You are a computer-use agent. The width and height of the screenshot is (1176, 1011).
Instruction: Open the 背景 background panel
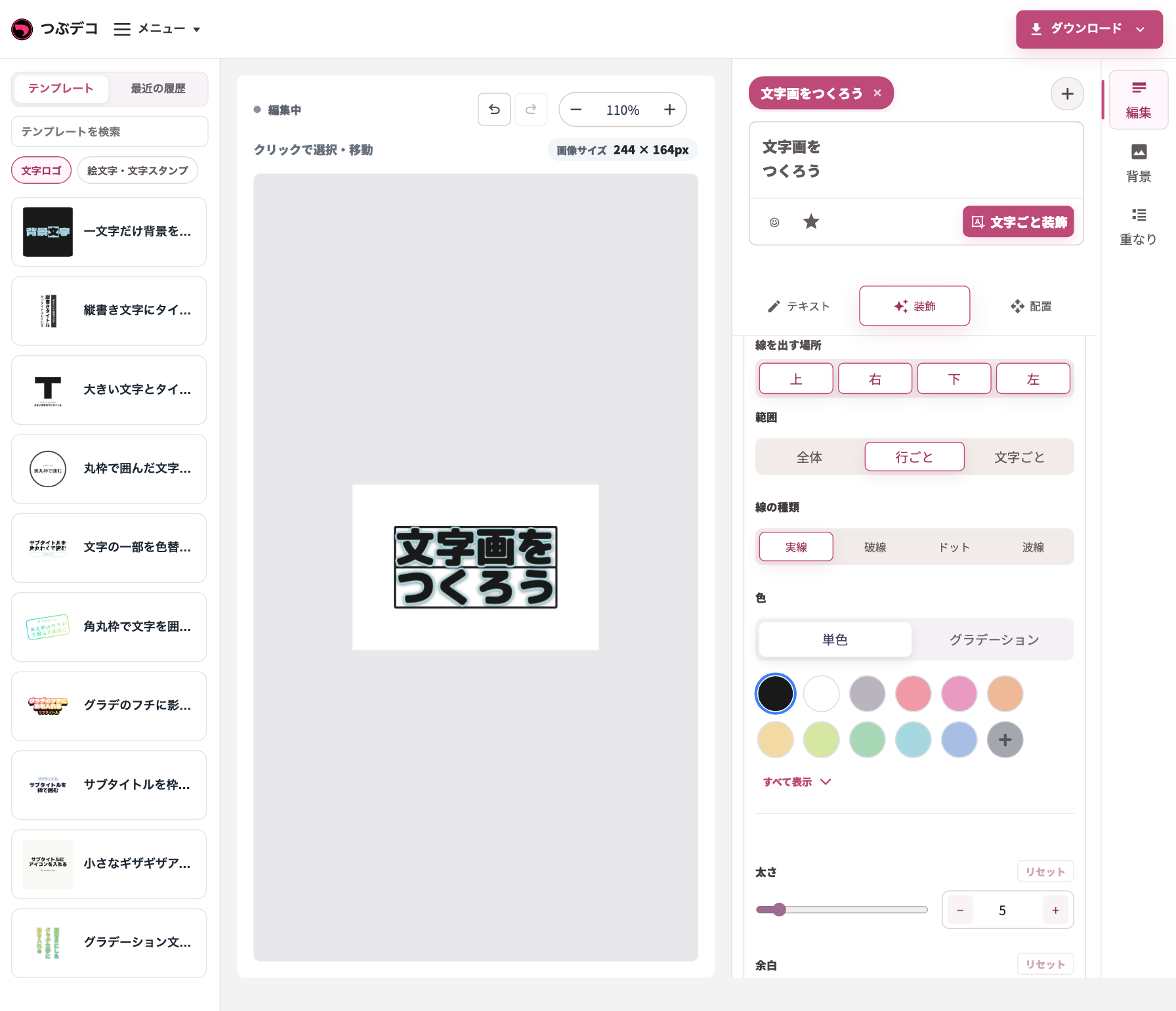[1139, 163]
